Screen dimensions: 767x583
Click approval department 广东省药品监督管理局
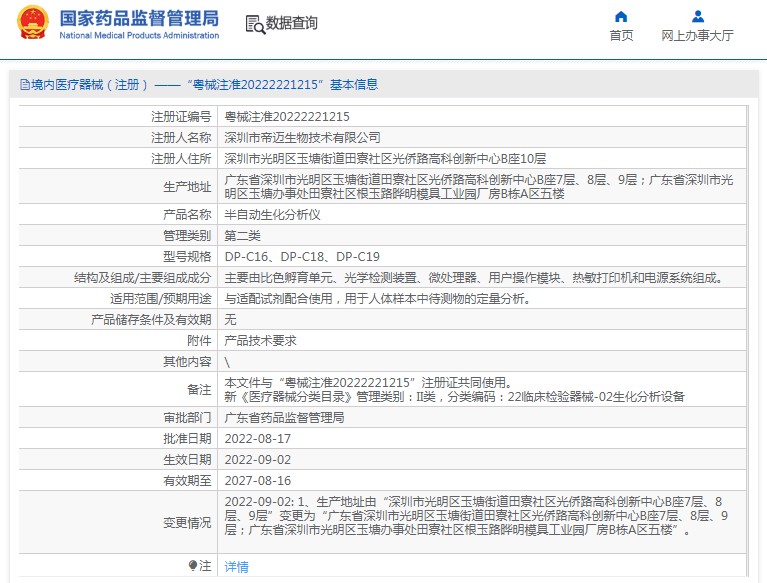coord(284,417)
